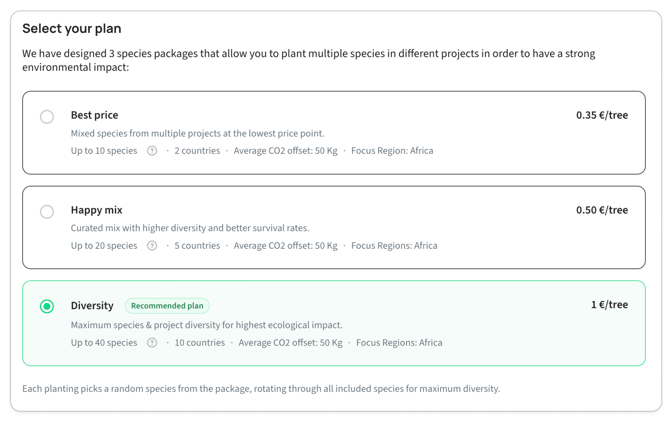Click the 0.35 €/tree price label
Image resolution: width=670 pixels, height=423 pixels.
coord(602,115)
